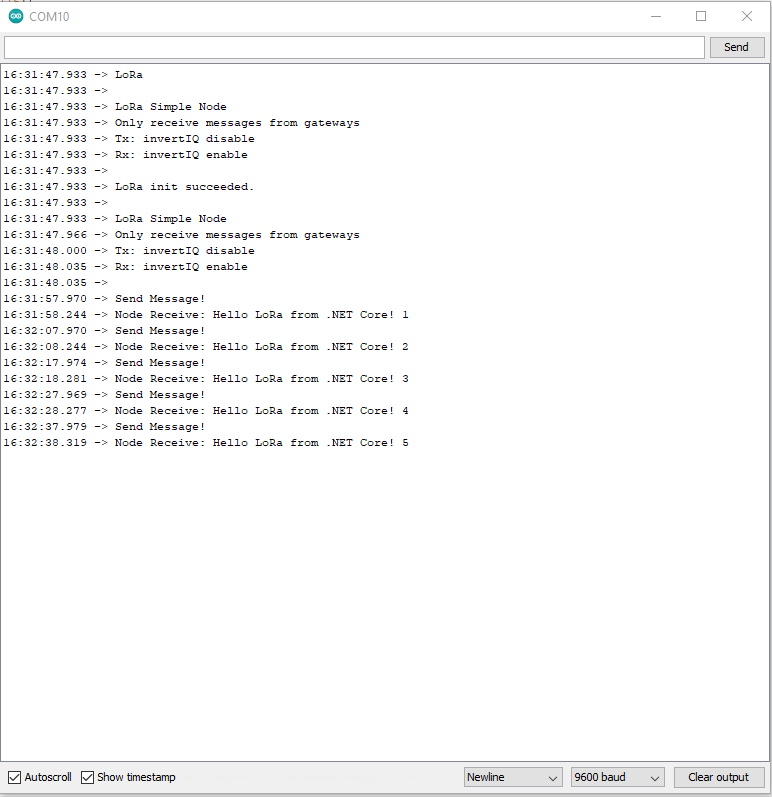Close the COM10 serial monitor window
This screenshot has height=797, width=772.
[746, 17]
